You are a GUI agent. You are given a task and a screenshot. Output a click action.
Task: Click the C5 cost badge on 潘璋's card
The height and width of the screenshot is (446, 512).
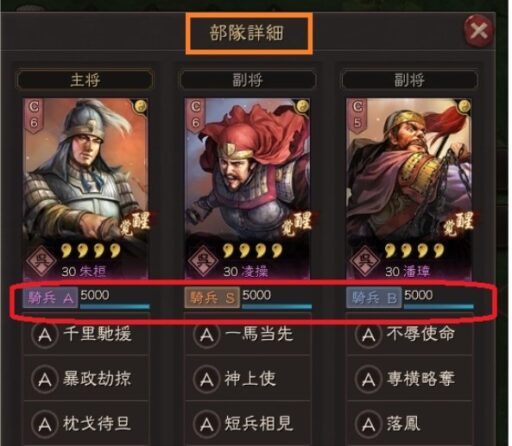click(357, 115)
